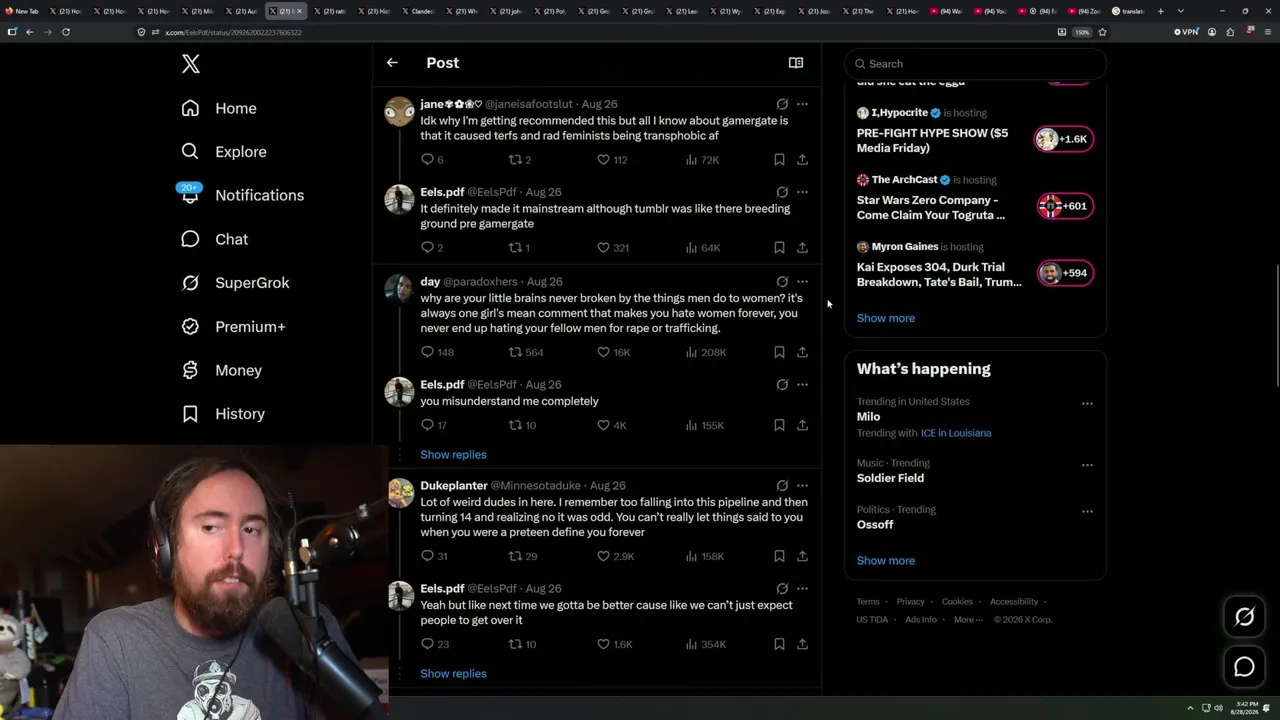This screenshot has width=1280, height=720.
Task: Open the volume control in system tray
Action: click(1218, 708)
